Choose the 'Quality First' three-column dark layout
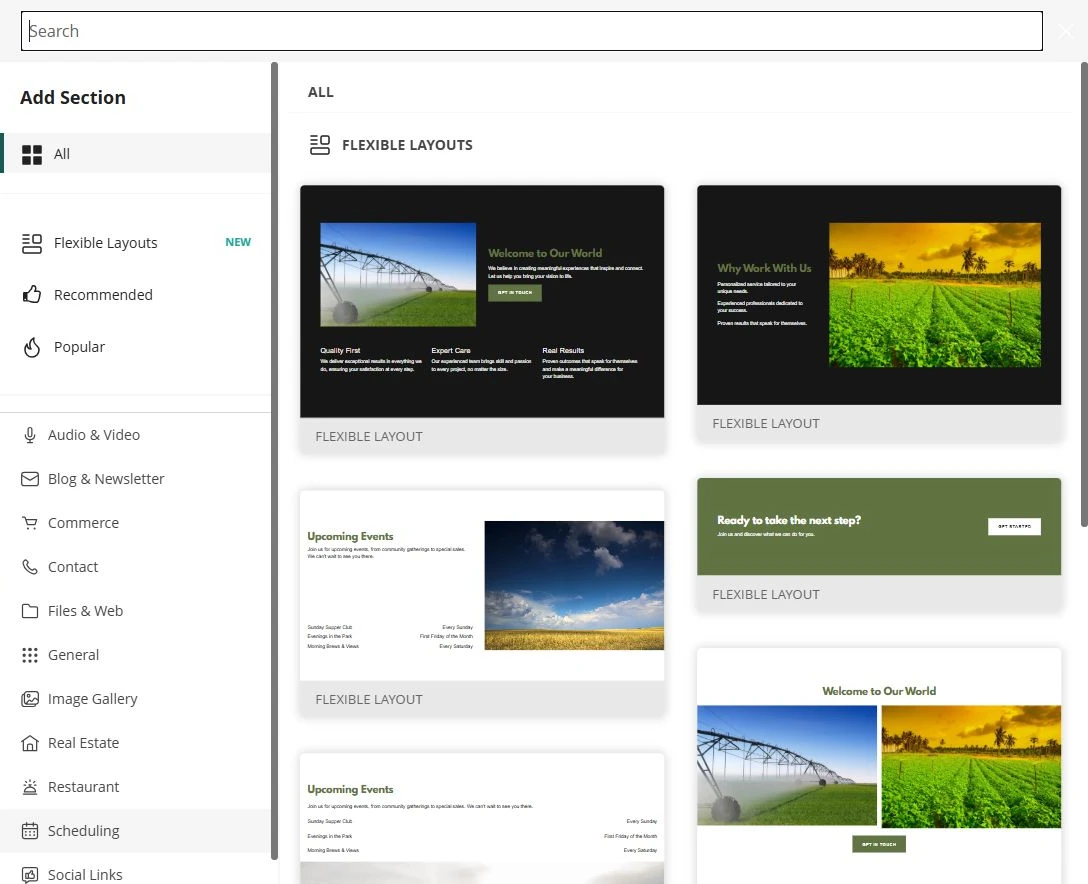 [x=482, y=319]
